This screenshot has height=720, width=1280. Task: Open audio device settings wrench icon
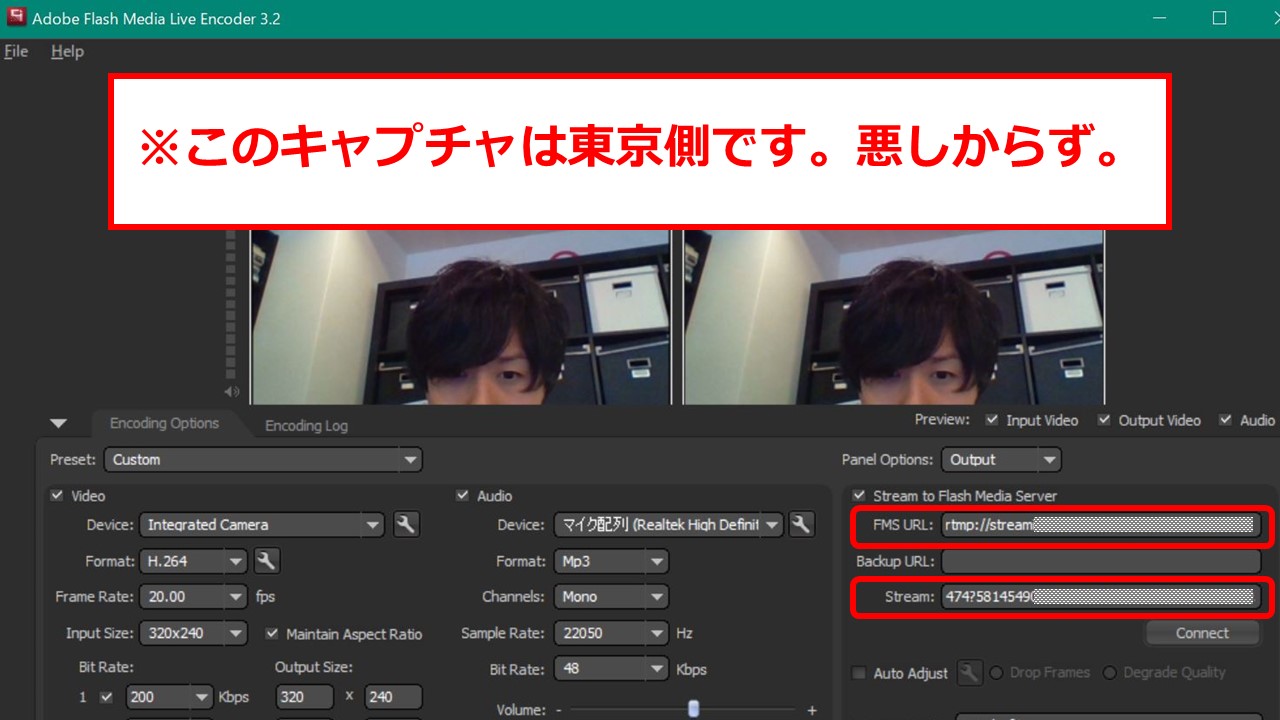(801, 524)
